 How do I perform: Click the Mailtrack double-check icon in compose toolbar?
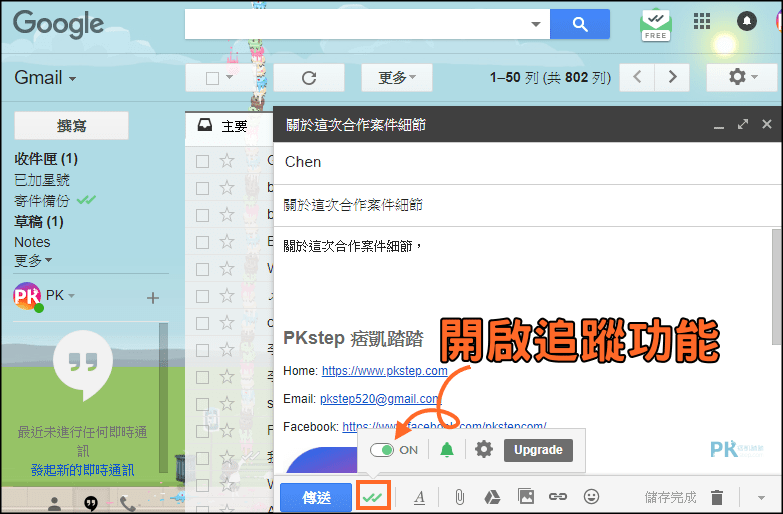[373, 497]
